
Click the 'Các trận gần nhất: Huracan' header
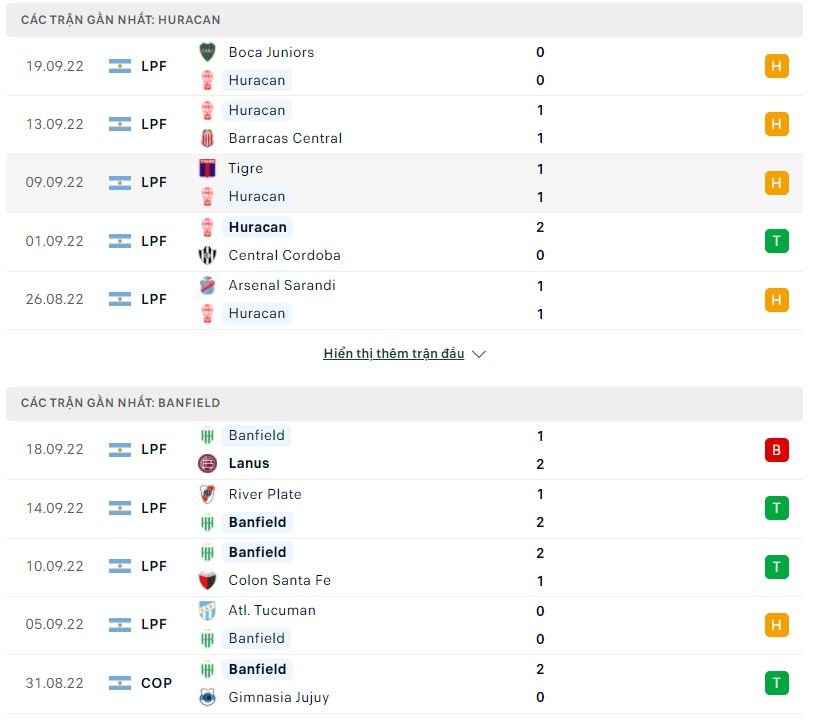click(121, 20)
